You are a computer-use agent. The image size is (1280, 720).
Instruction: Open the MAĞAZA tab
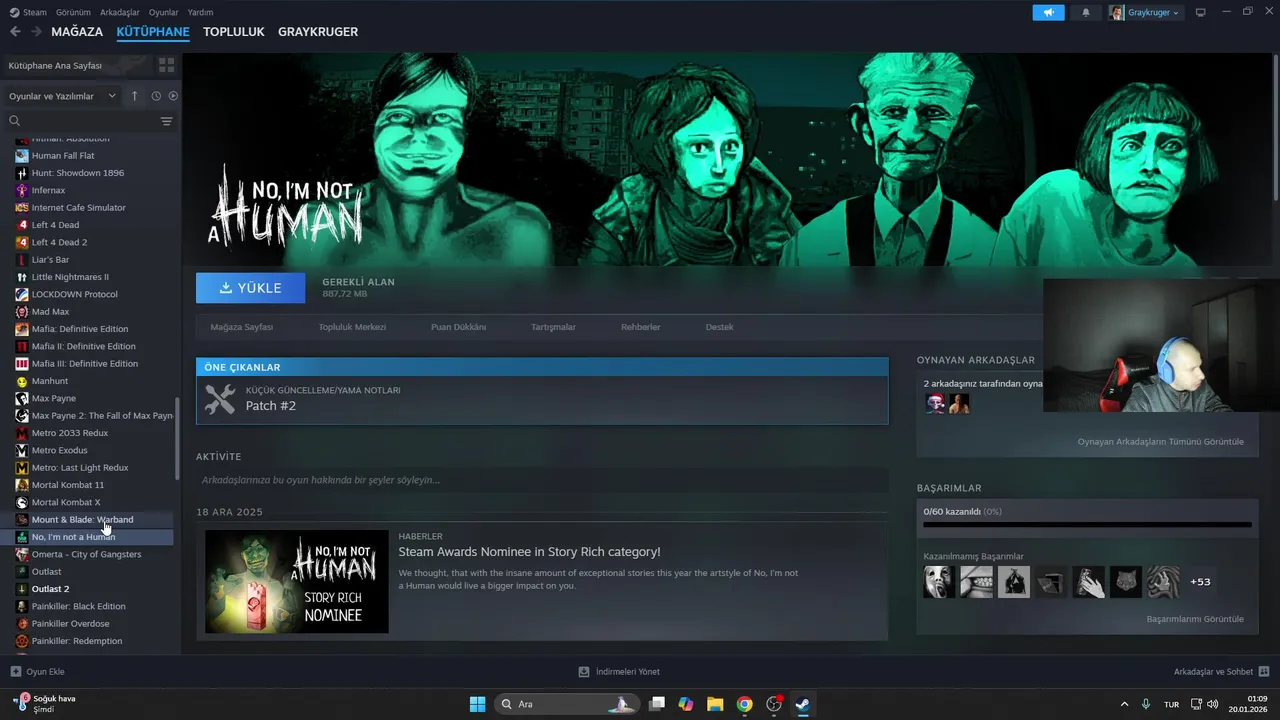(x=77, y=32)
